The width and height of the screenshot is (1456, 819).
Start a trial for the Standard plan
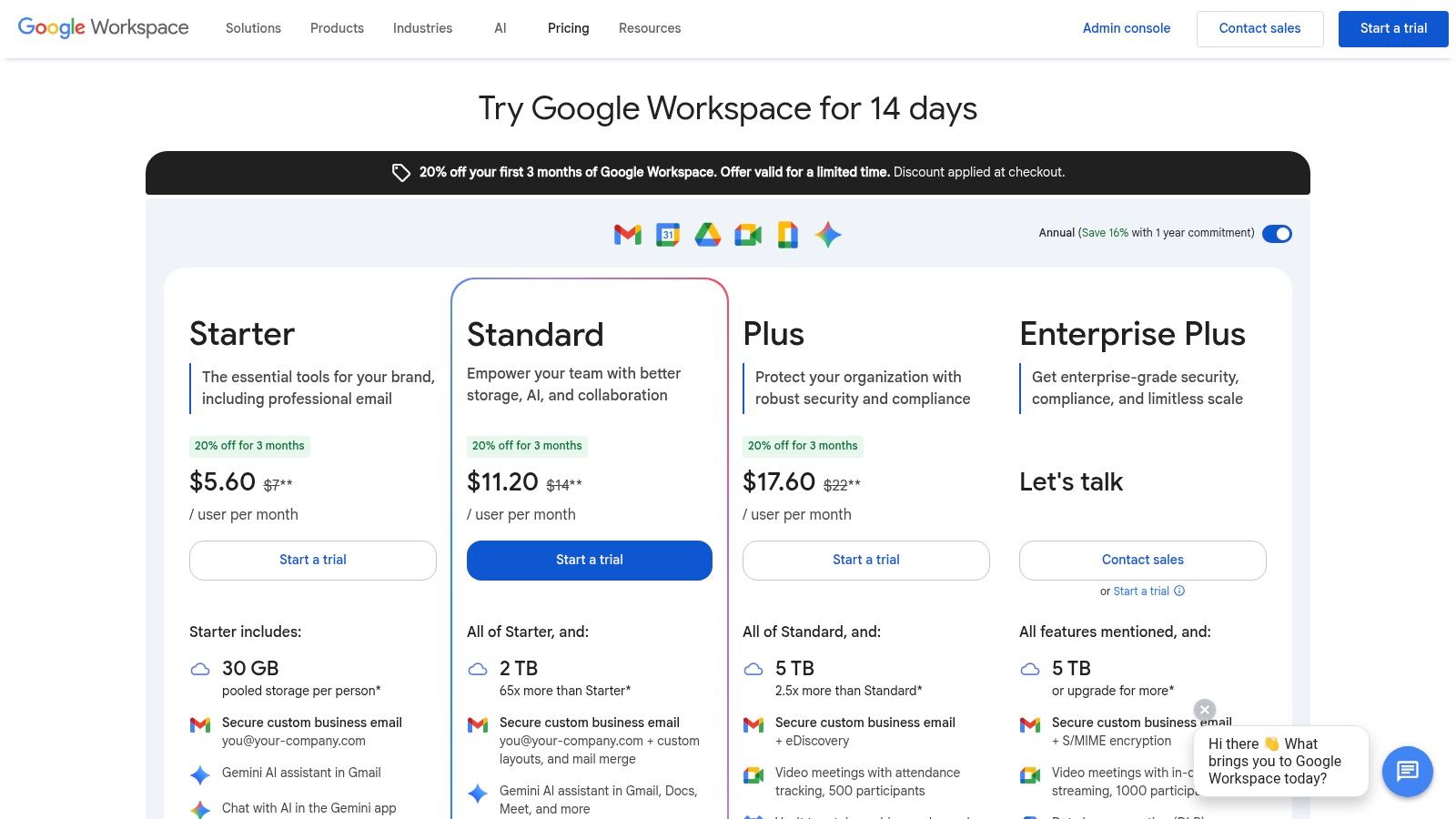pyautogui.click(x=590, y=560)
